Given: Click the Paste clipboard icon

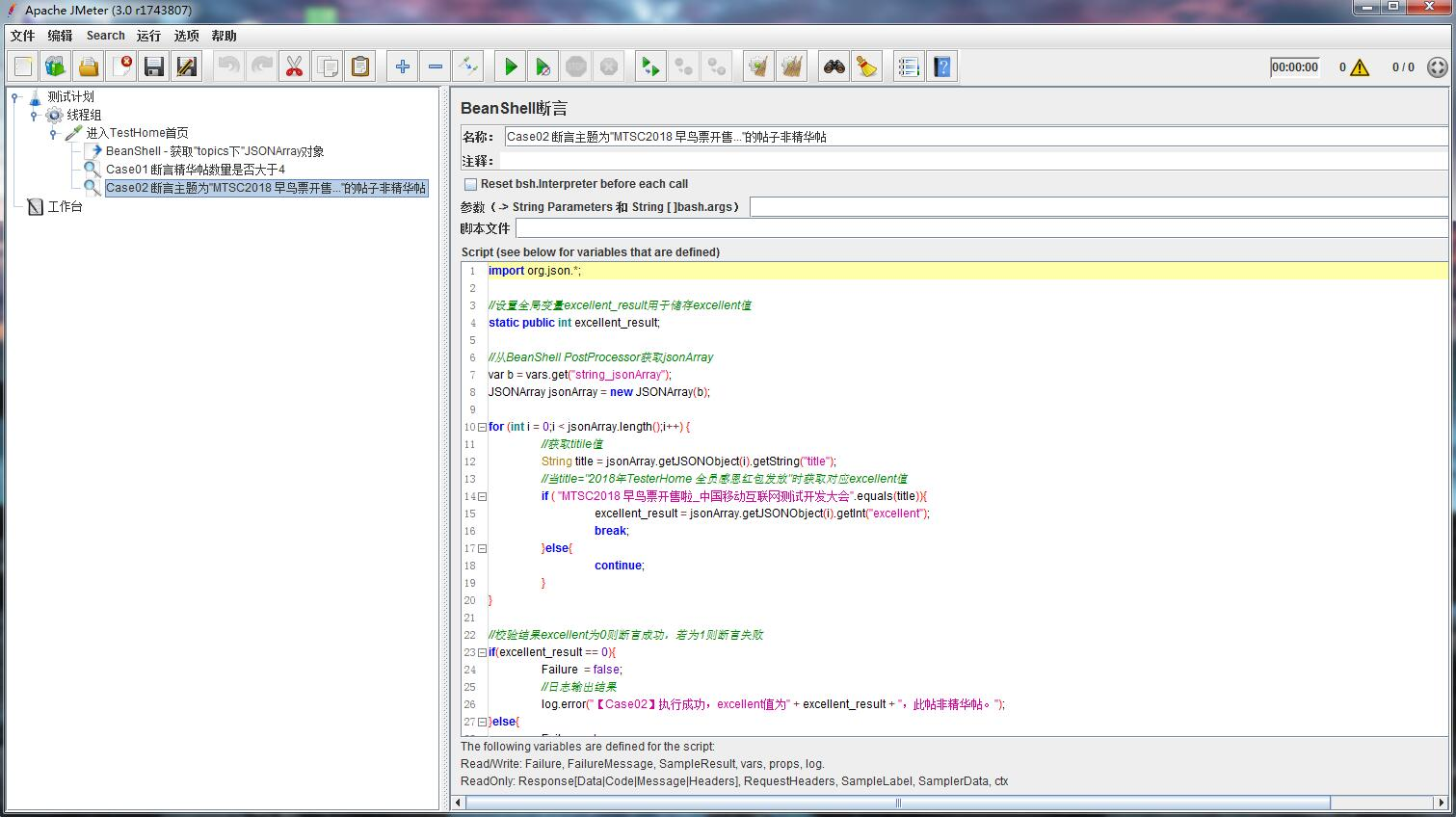Looking at the screenshot, I should click(359, 66).
